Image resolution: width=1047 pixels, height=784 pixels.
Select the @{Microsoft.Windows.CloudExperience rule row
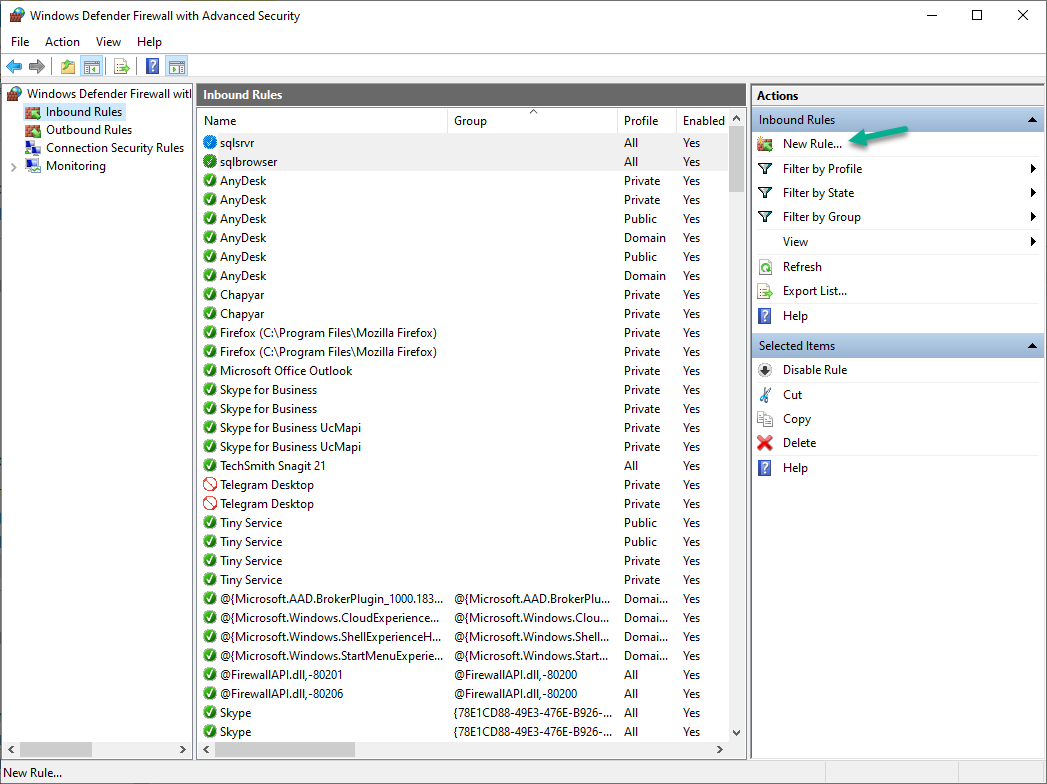[463, 618]
